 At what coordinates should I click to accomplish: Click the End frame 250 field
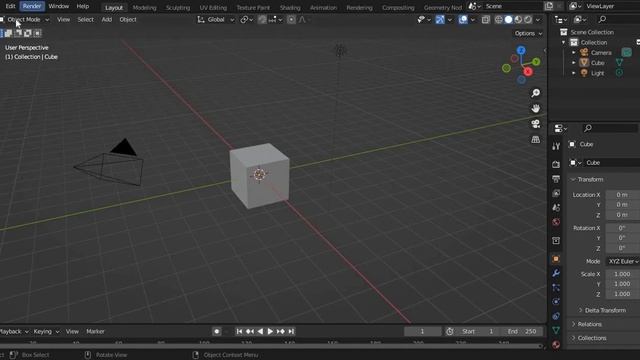(x=523, y=331)
